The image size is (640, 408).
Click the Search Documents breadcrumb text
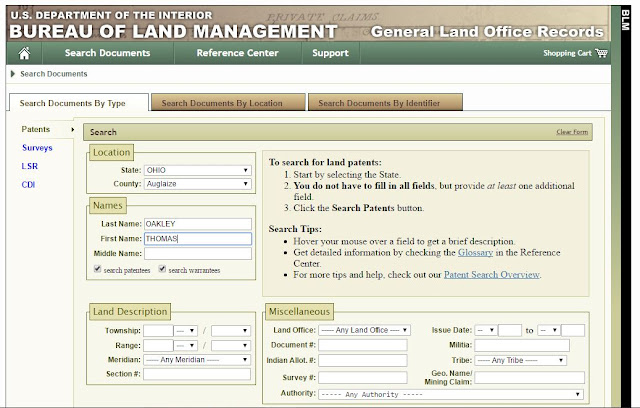pos(54,74)
